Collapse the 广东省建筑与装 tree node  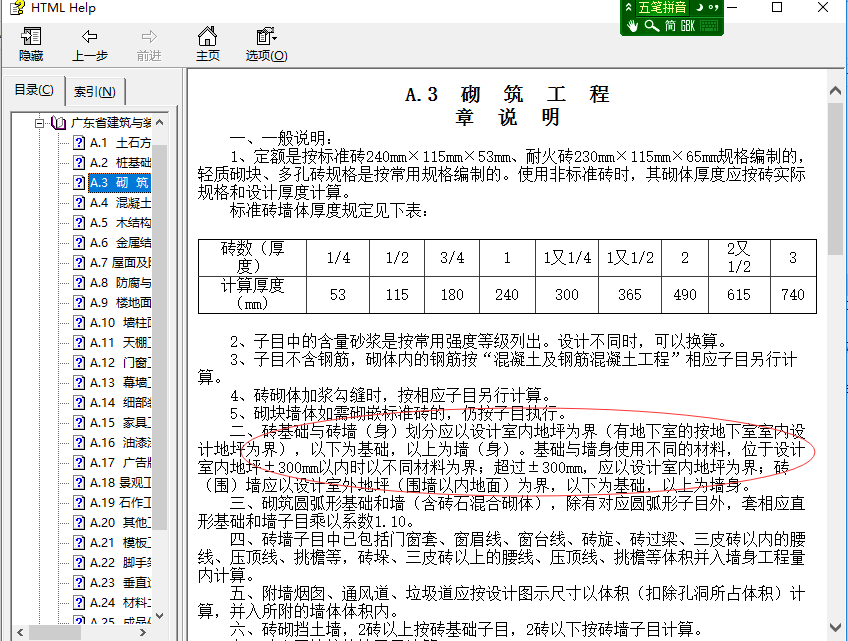[39, 123]
